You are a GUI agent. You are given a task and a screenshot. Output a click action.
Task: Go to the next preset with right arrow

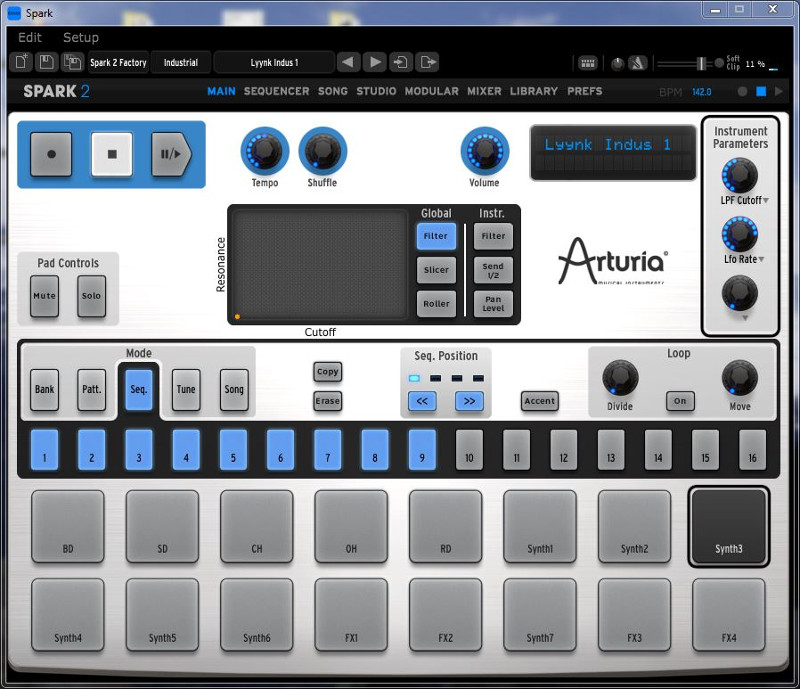pos(375,62)
